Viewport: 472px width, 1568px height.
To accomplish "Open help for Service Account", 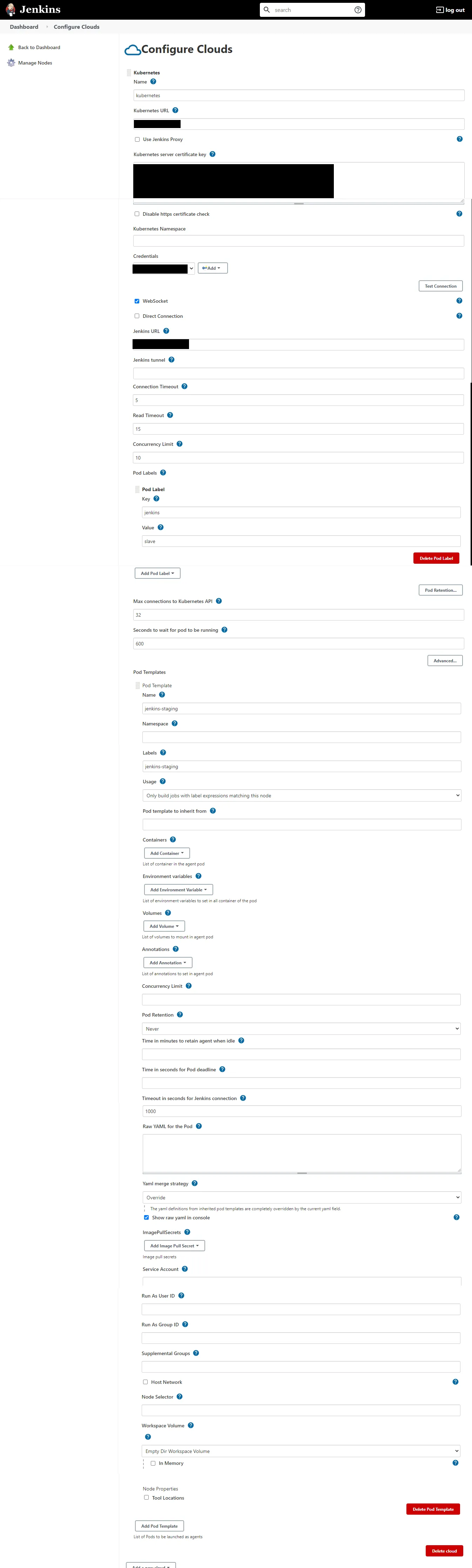I will 185,1269.
